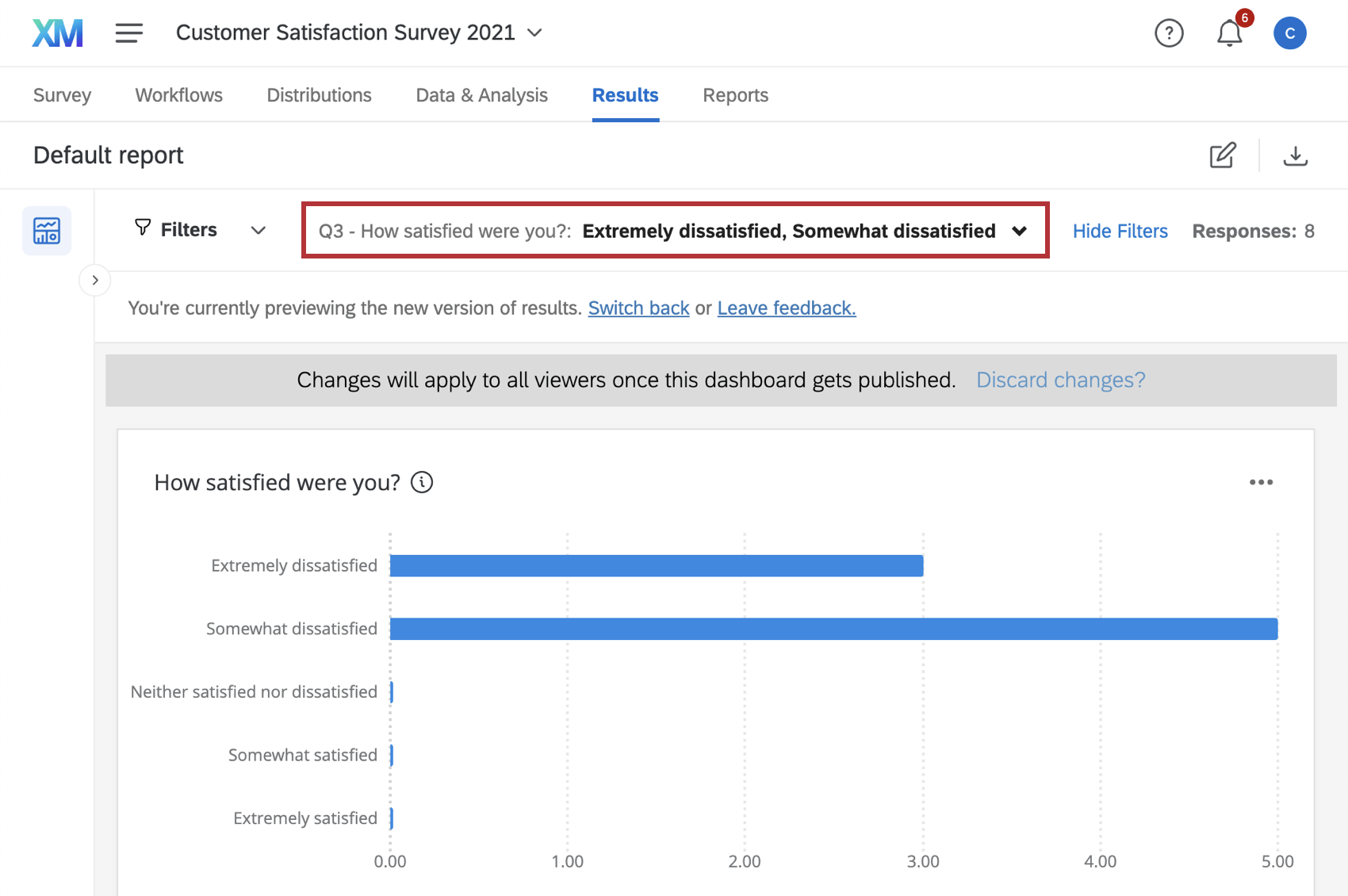Discard changes to the dashboard

[1060, 380]
